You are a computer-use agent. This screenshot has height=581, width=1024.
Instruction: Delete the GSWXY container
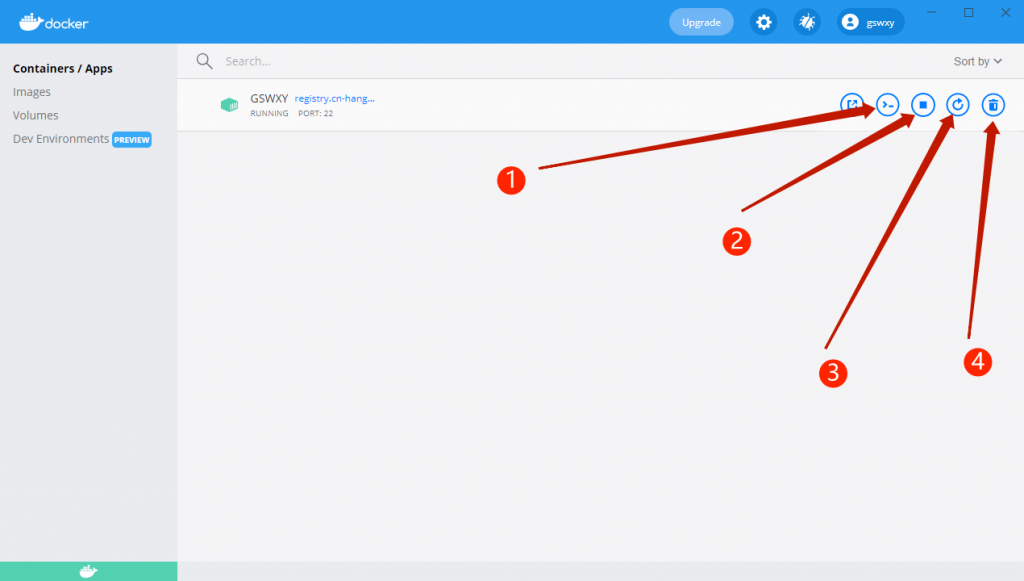click(993, 104)
